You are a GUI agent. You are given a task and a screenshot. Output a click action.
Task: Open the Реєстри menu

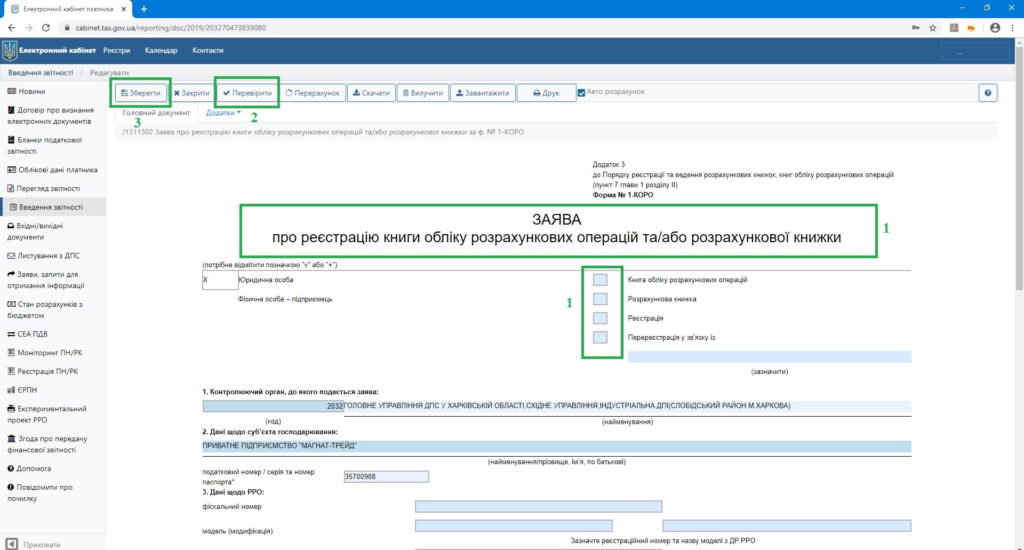pos(116,51)
